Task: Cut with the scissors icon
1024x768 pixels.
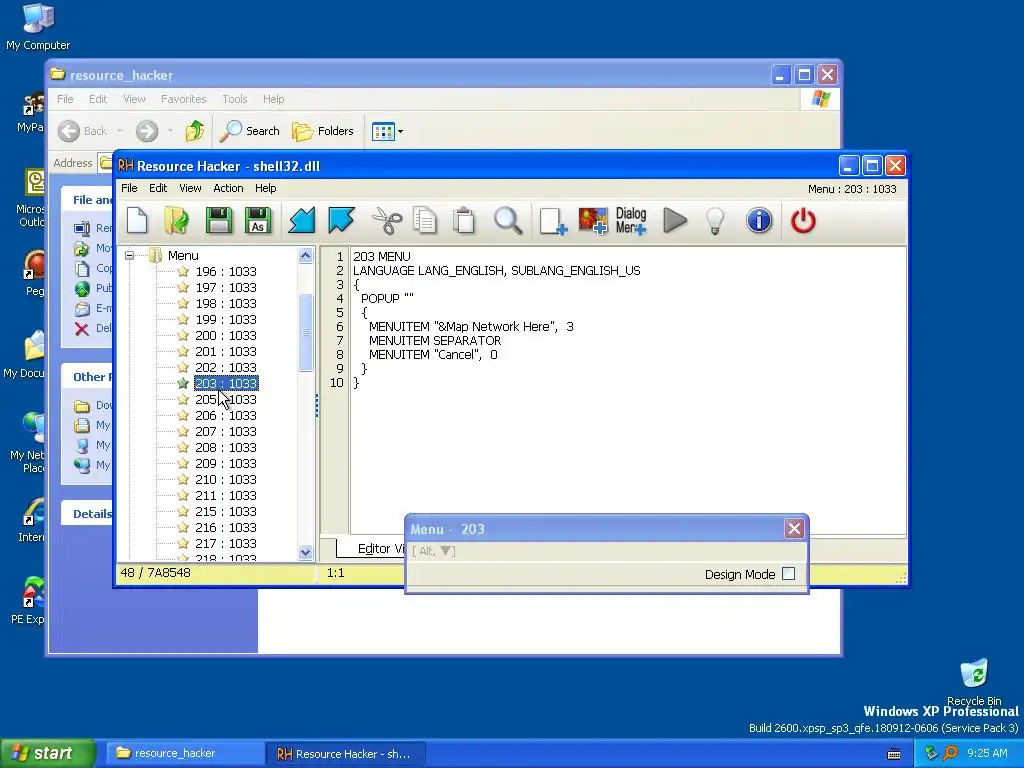Action: coord(387,221)
